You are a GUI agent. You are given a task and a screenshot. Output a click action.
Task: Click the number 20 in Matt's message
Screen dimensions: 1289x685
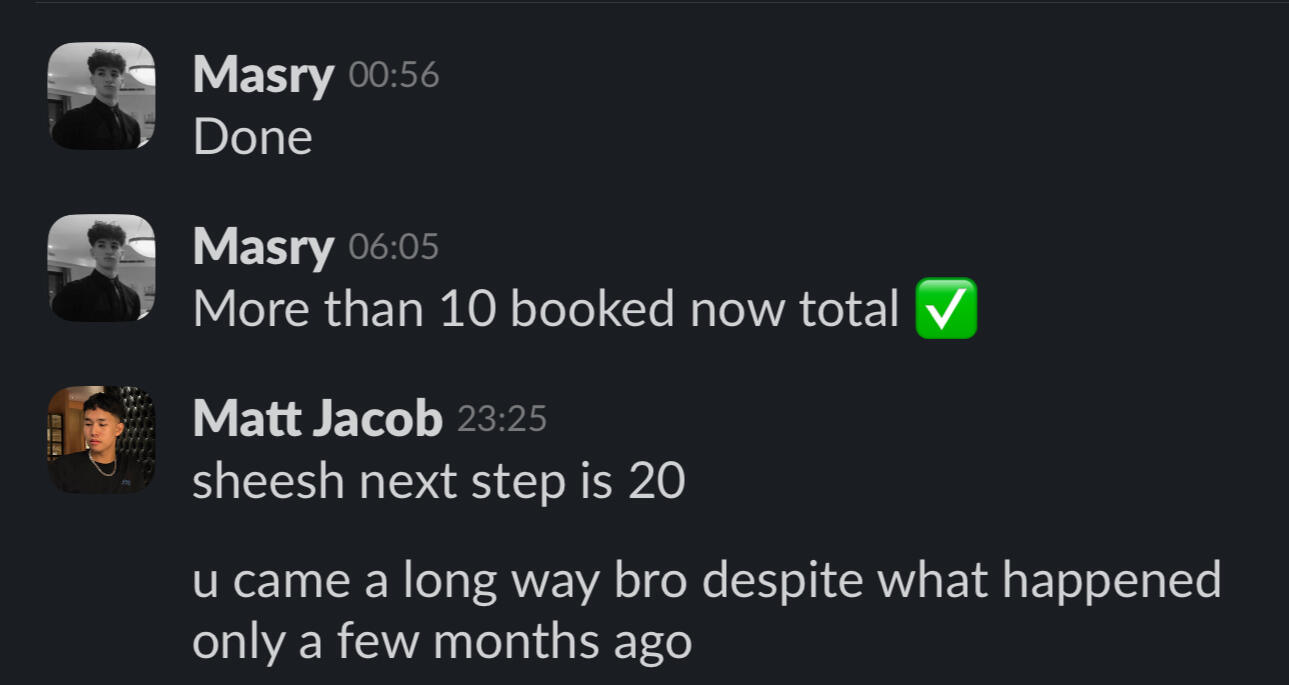[656, 482]
